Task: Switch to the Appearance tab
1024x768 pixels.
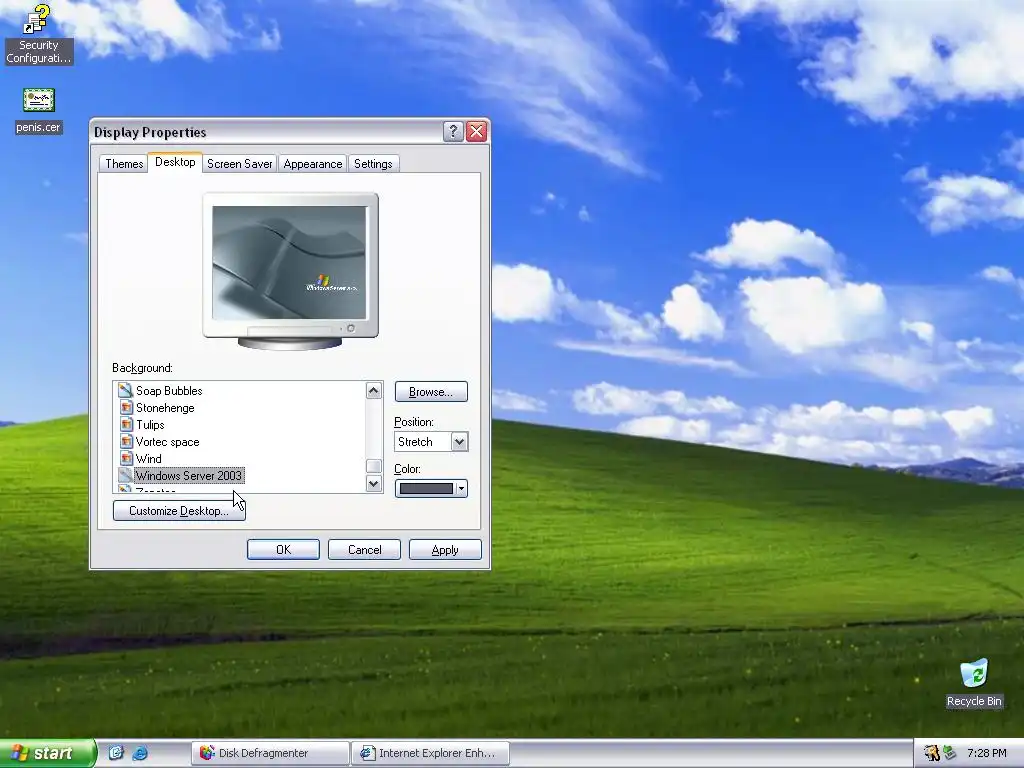Action: tap(313, 164)
